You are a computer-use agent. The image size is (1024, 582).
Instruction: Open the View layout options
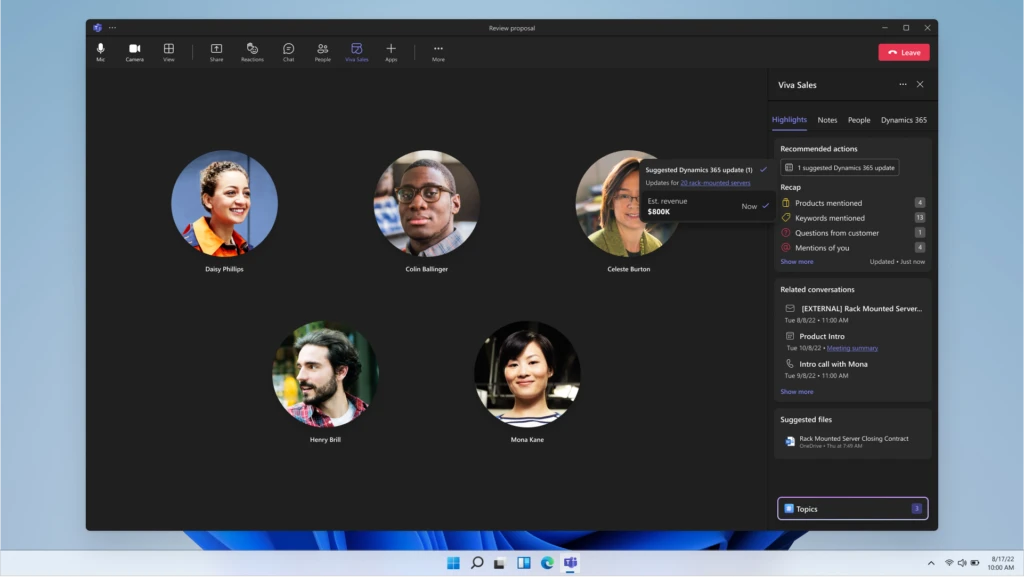tap(168, 49)
